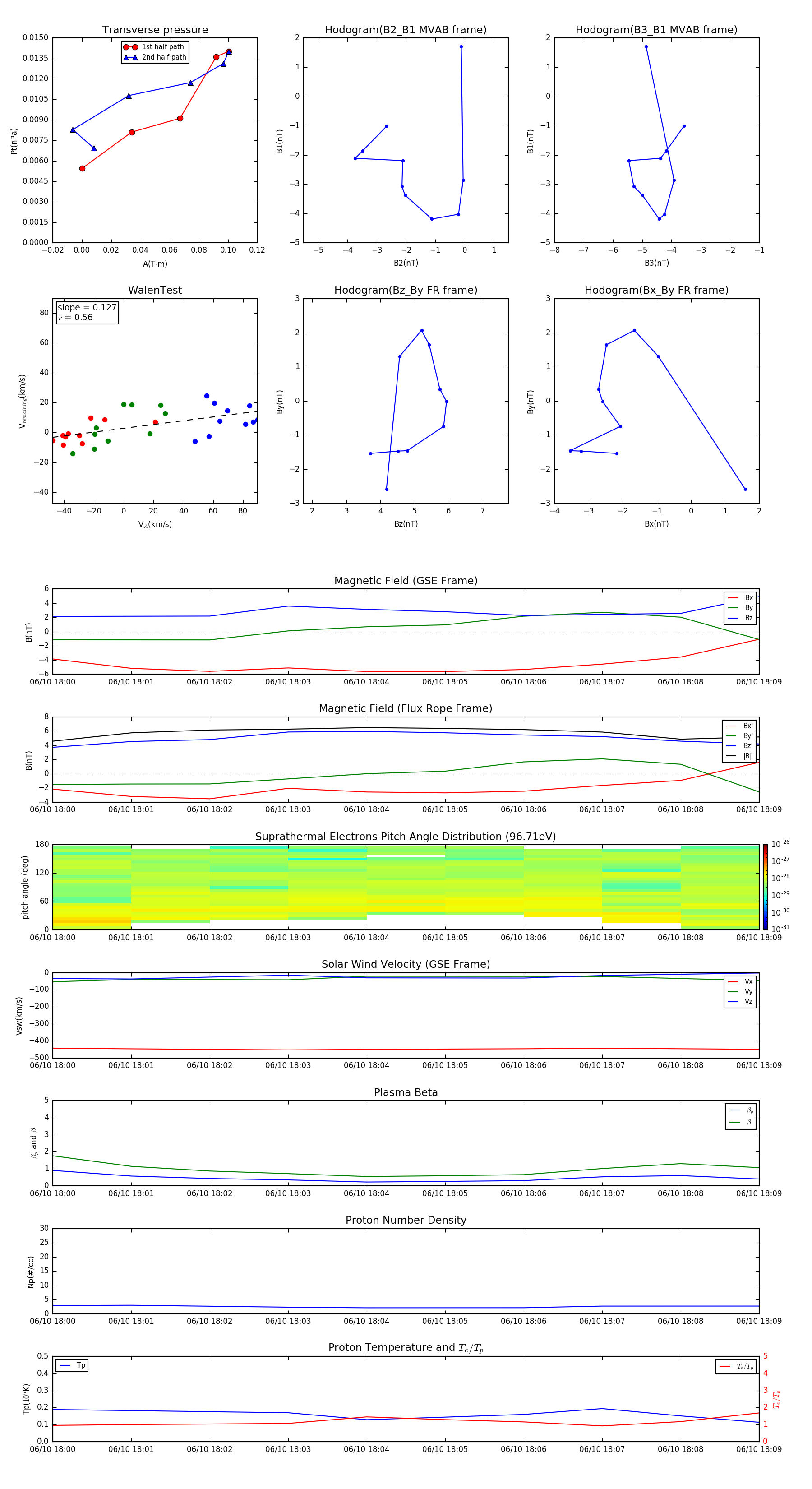
Task: Click the lowest red circle in Transverse pressure plot
Action: (x=82, y=169)
